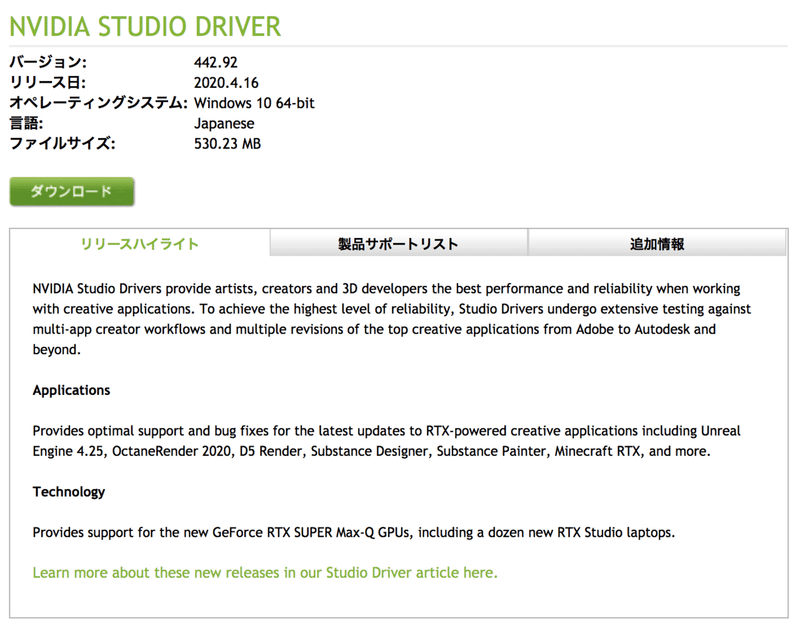This screenshot has height=634, width=800.
Task: Click the Applications subheading
Action: [71, 390]
